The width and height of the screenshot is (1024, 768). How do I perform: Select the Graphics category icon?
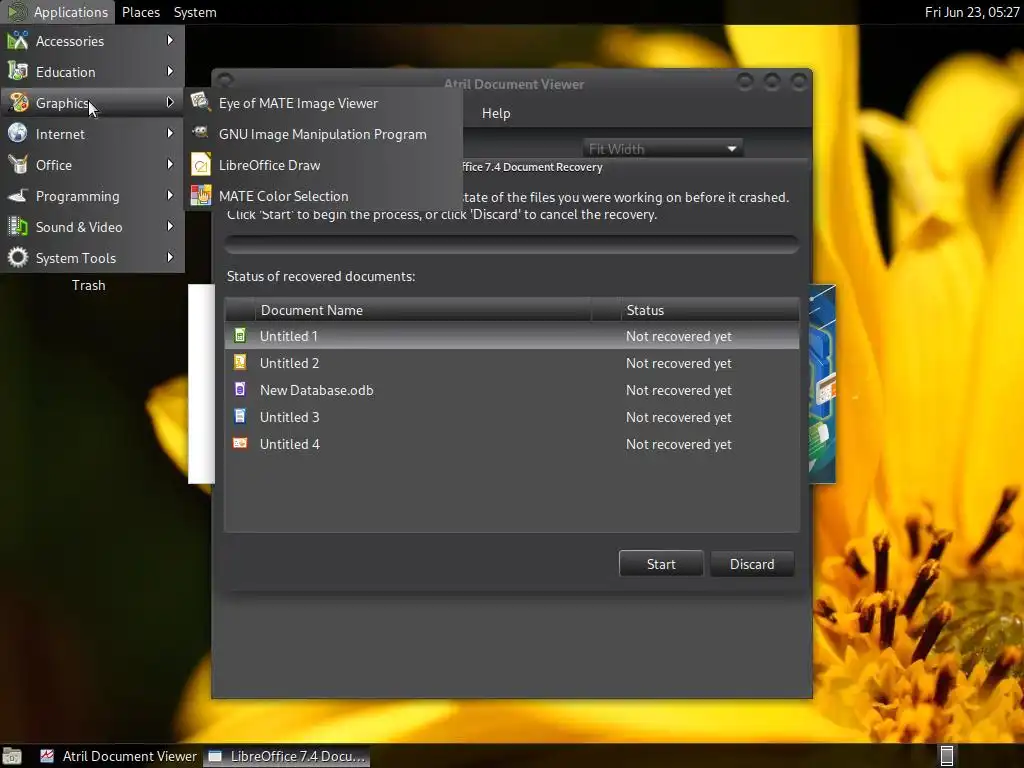click(18, 103)
